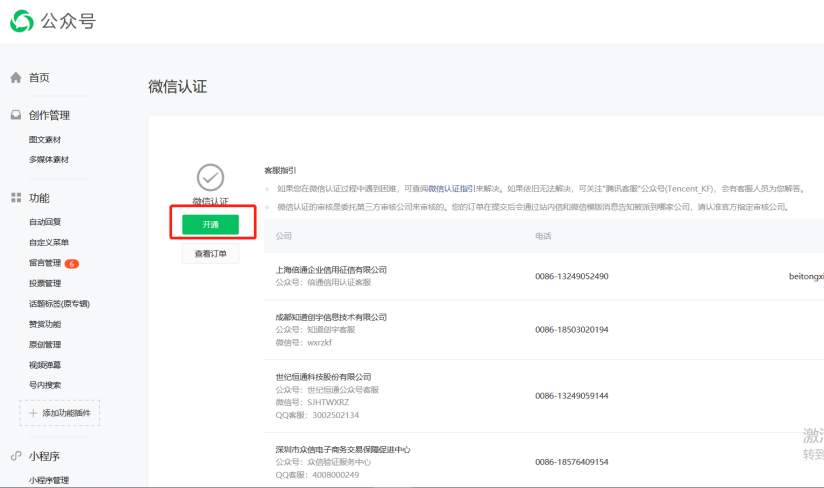The height and width of the screenshot is (488, 824).
Task: Click the 客服指引 heading
Action: pos(280,170)
